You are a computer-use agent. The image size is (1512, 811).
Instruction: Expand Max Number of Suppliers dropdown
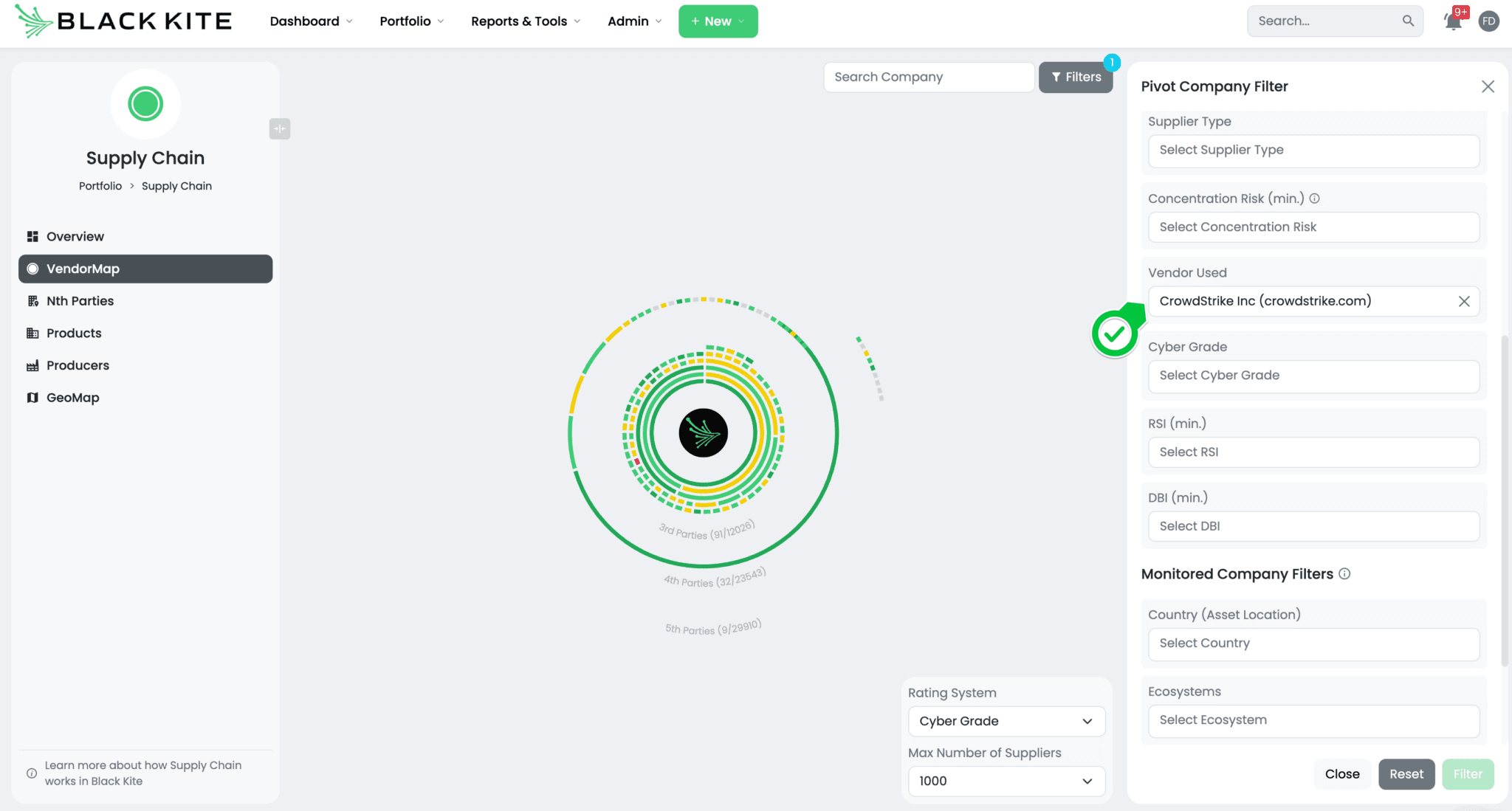coord(1006,781)
